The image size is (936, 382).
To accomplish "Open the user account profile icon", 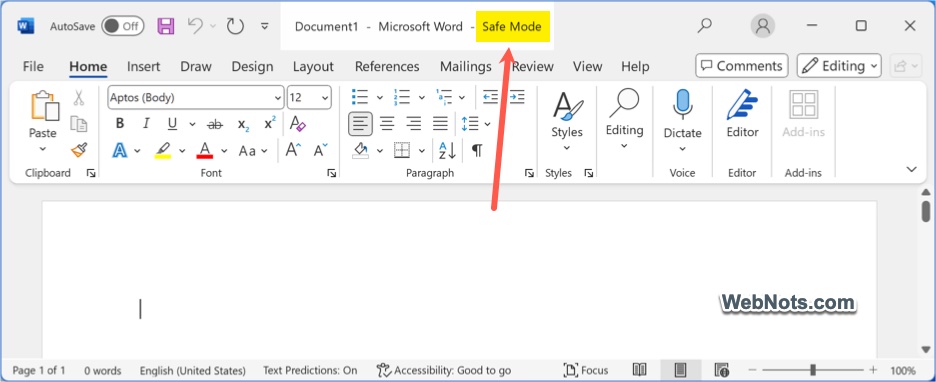I will click(x=762, y=26).
